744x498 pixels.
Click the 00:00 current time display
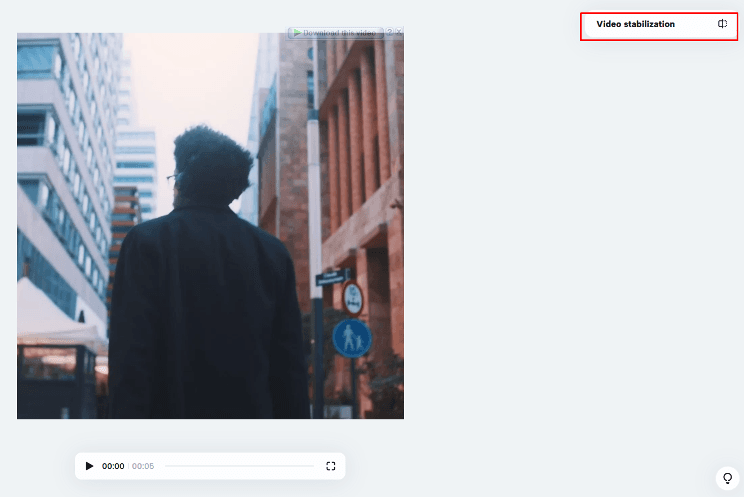(113, 466)
